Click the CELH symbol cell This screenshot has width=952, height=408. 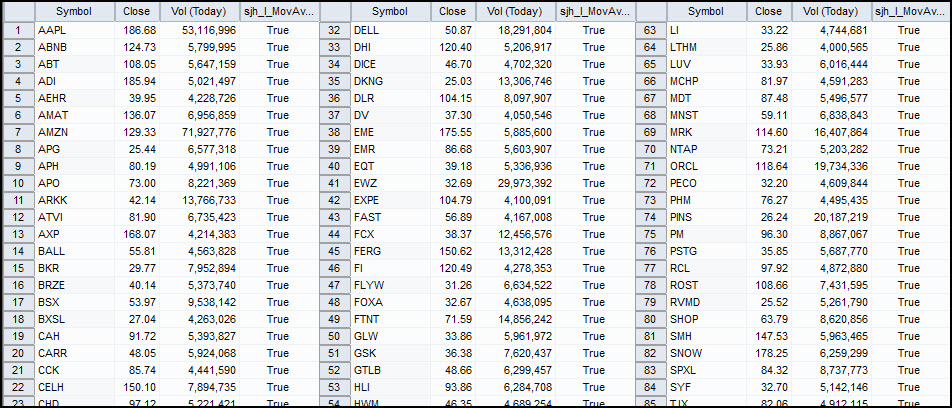pyautogui.click(x=75, y=387)
